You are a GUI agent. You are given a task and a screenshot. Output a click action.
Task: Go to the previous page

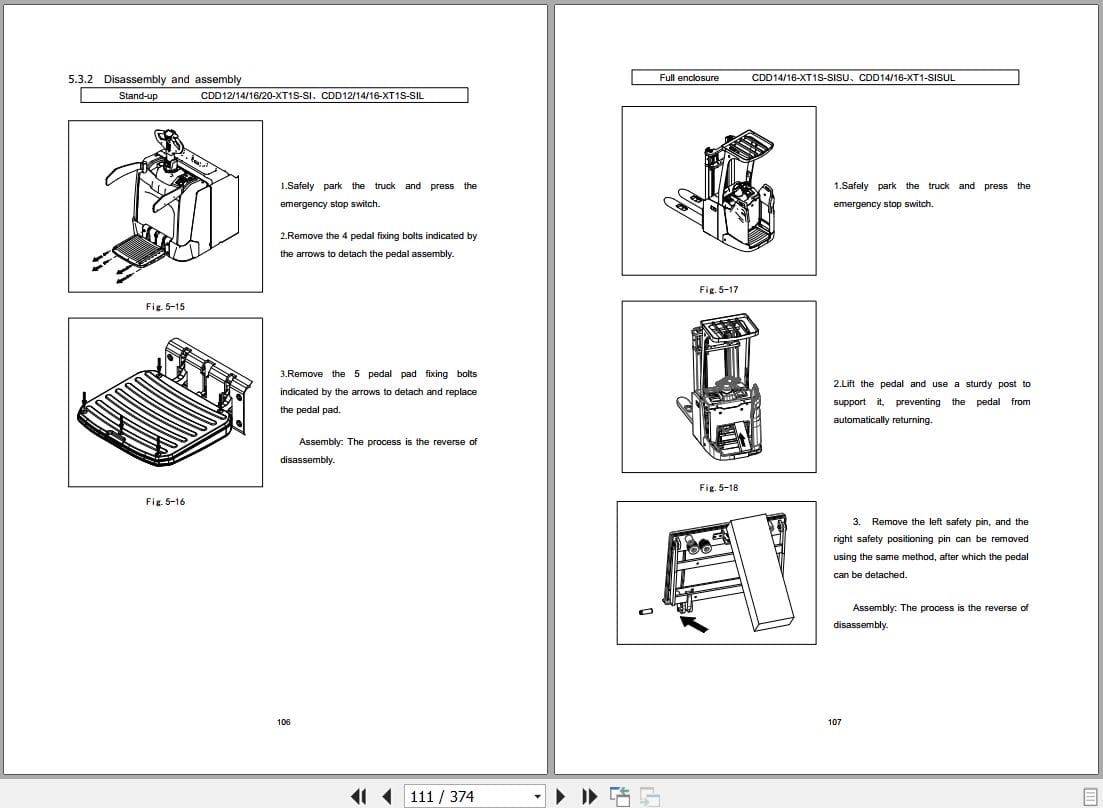click(386, 796)
